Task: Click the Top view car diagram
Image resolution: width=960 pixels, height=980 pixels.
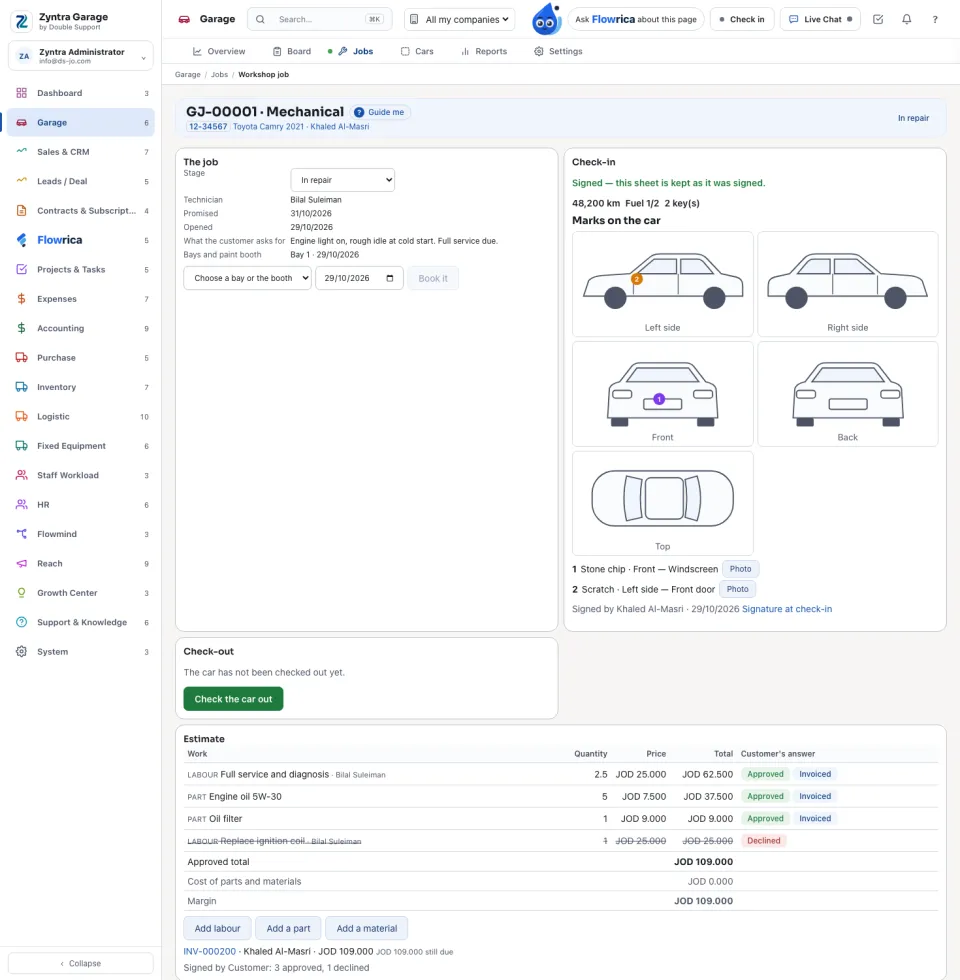Action: (x=662, y=503)
